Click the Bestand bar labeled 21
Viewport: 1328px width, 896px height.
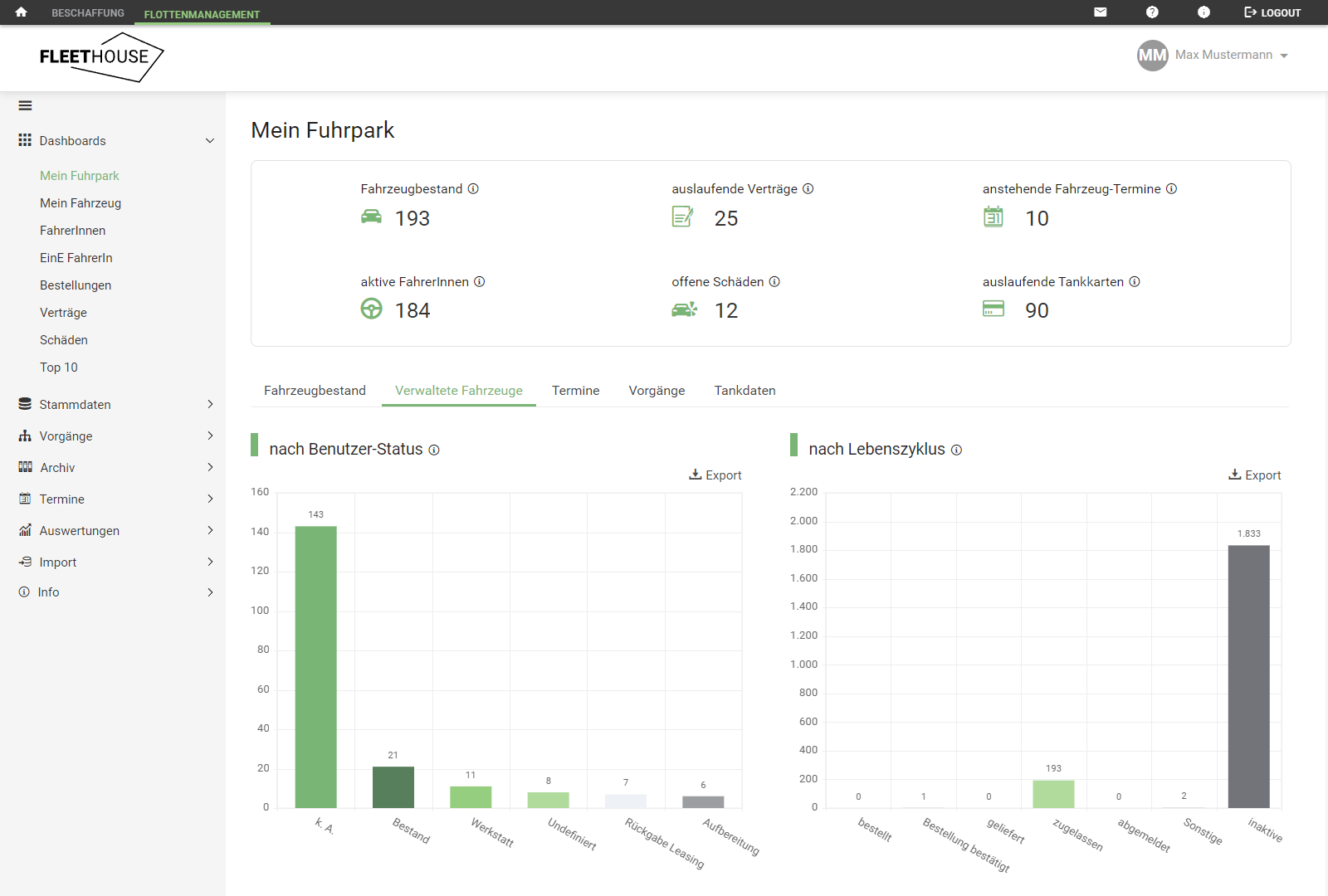[x=393, y=787]
